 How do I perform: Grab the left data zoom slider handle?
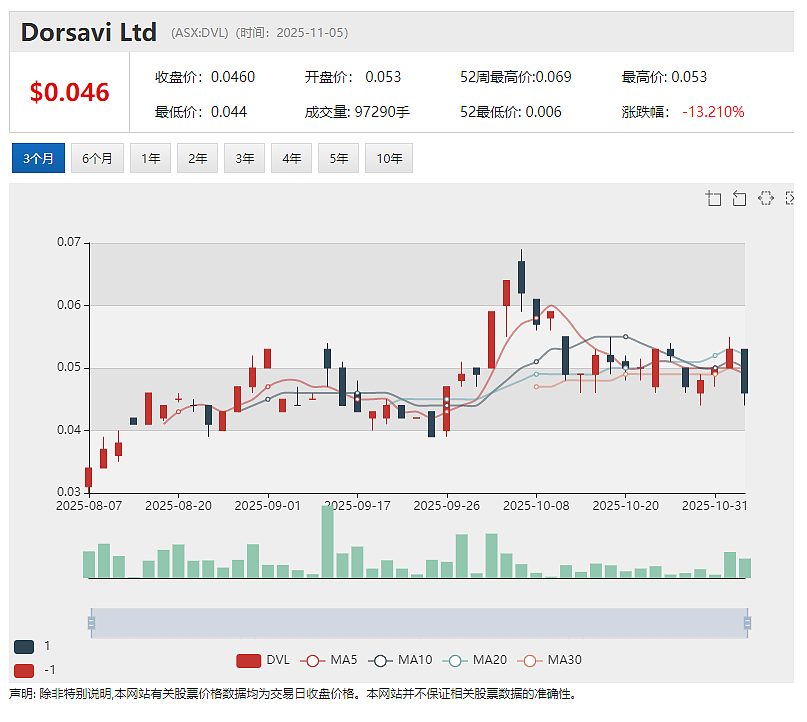[92, 623]
